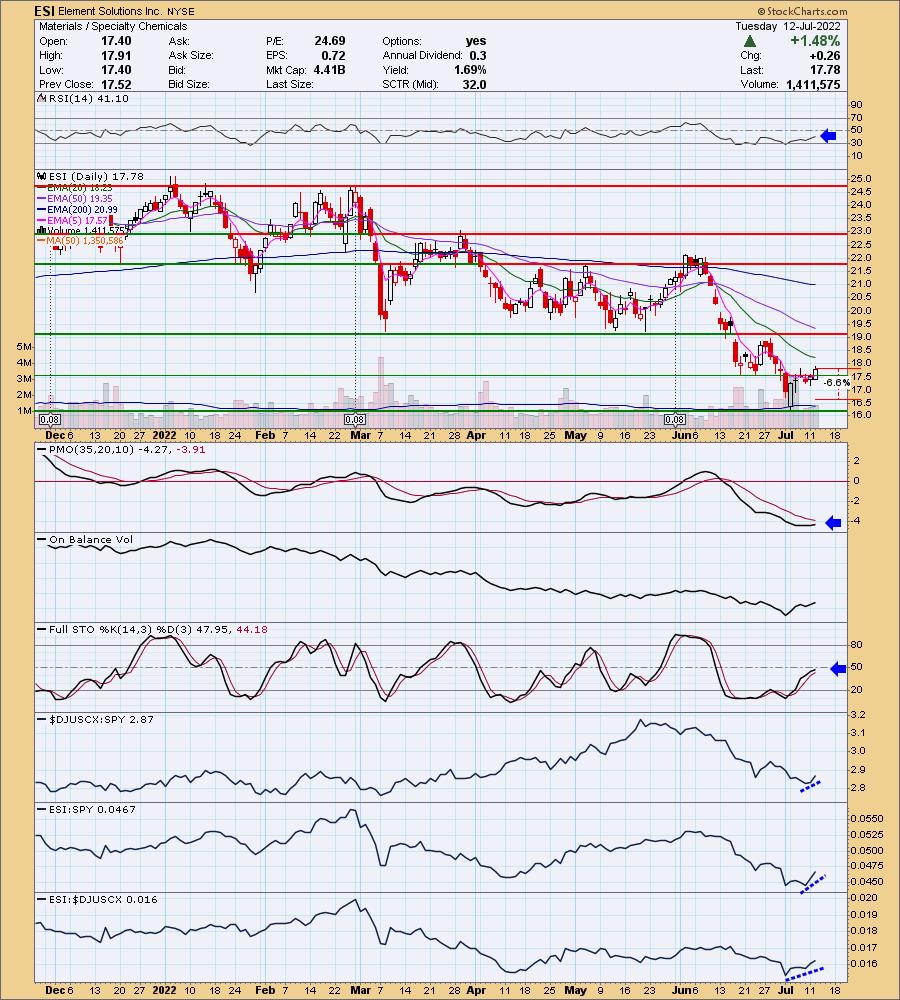This screenshot has height=1000, width=900.
Task: Click the company name Element Solutions Inc.
Action: click(x=110, y=11)
